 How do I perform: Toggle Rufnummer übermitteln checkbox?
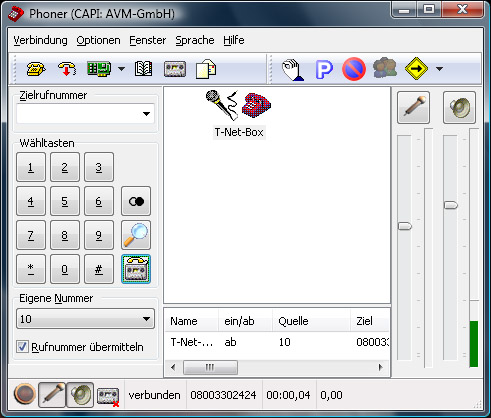[x=22, y=347]
